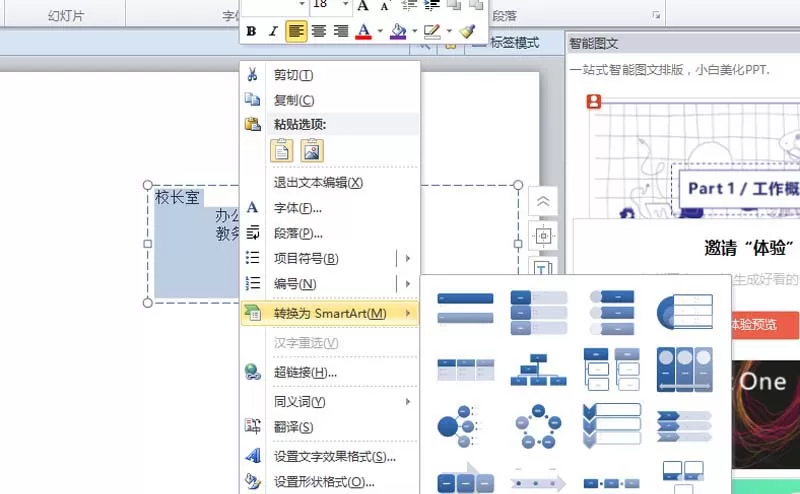
Task: Select radial cluster SmartArt layout
Action: [458, 426]
